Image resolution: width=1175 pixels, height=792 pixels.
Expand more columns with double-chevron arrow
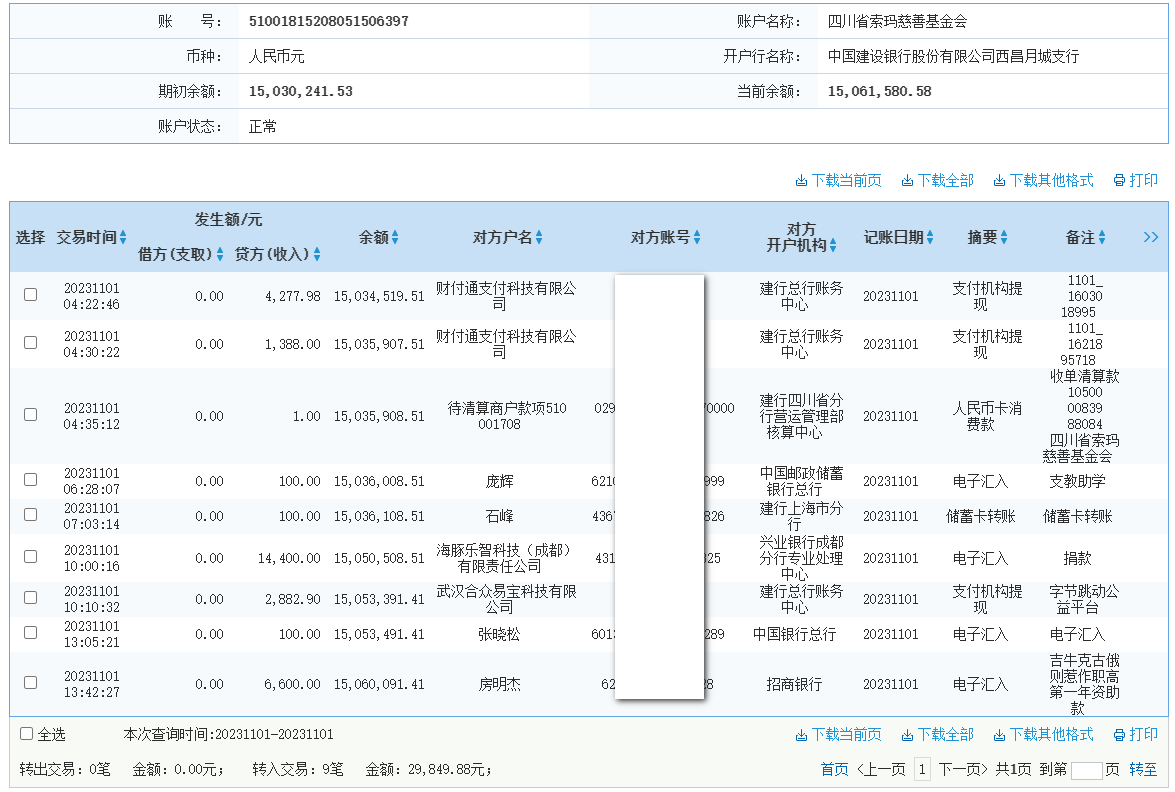pyautogui.click(x=1150, y=238)
